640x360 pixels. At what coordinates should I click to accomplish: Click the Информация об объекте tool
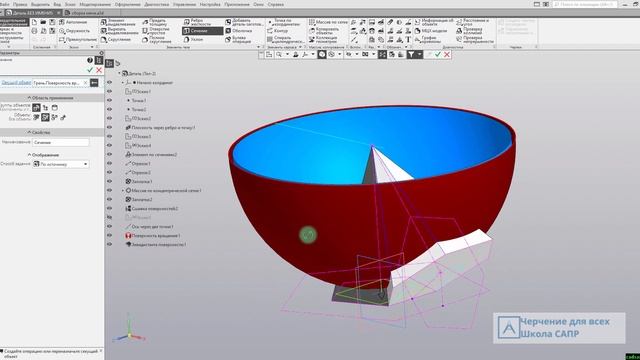(x=434, y=22)
